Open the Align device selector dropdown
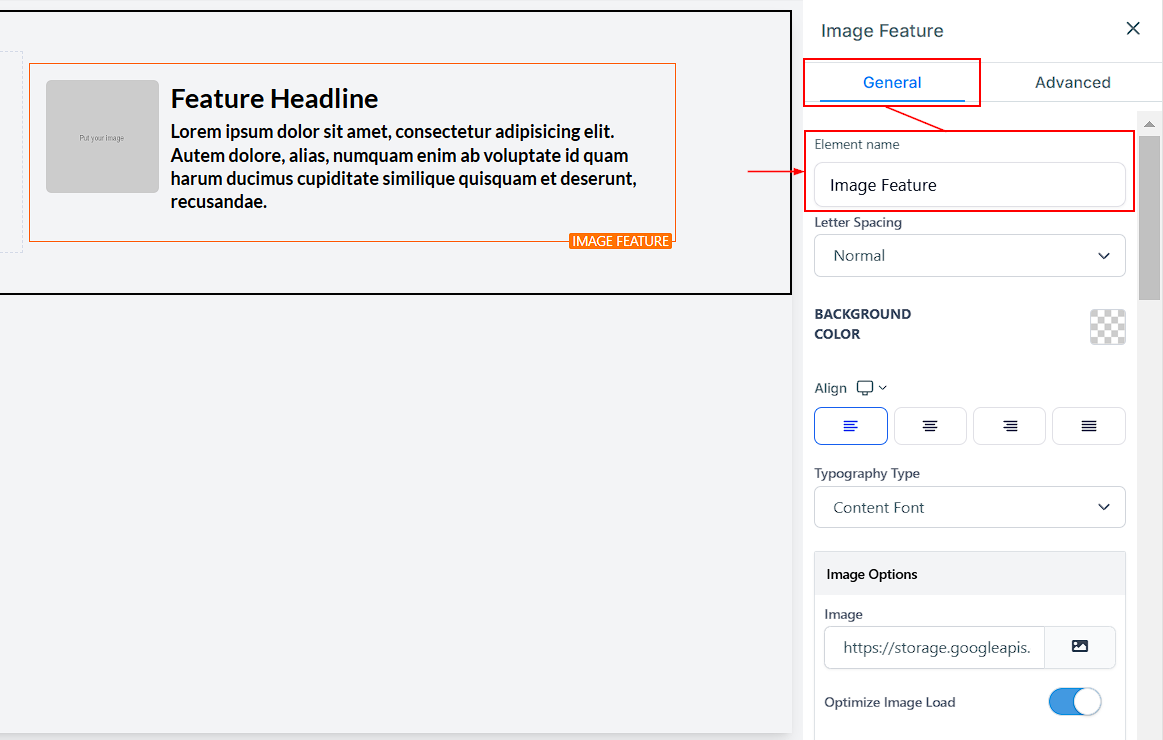This screenshot has height=740, width=1163. (872, 388)
